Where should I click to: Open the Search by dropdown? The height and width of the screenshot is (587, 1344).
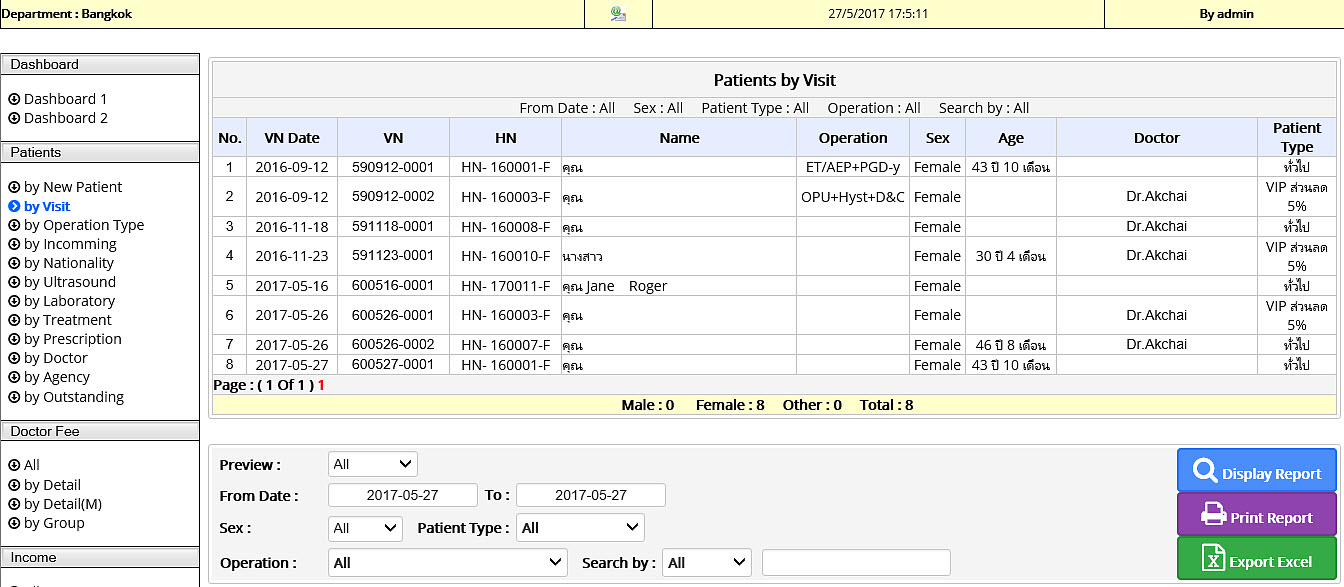[707, 563]
